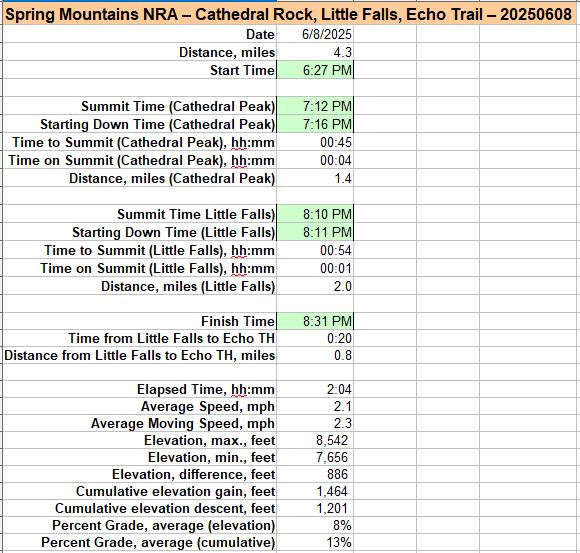Select the max elevation value 8,542

point(315,440)
